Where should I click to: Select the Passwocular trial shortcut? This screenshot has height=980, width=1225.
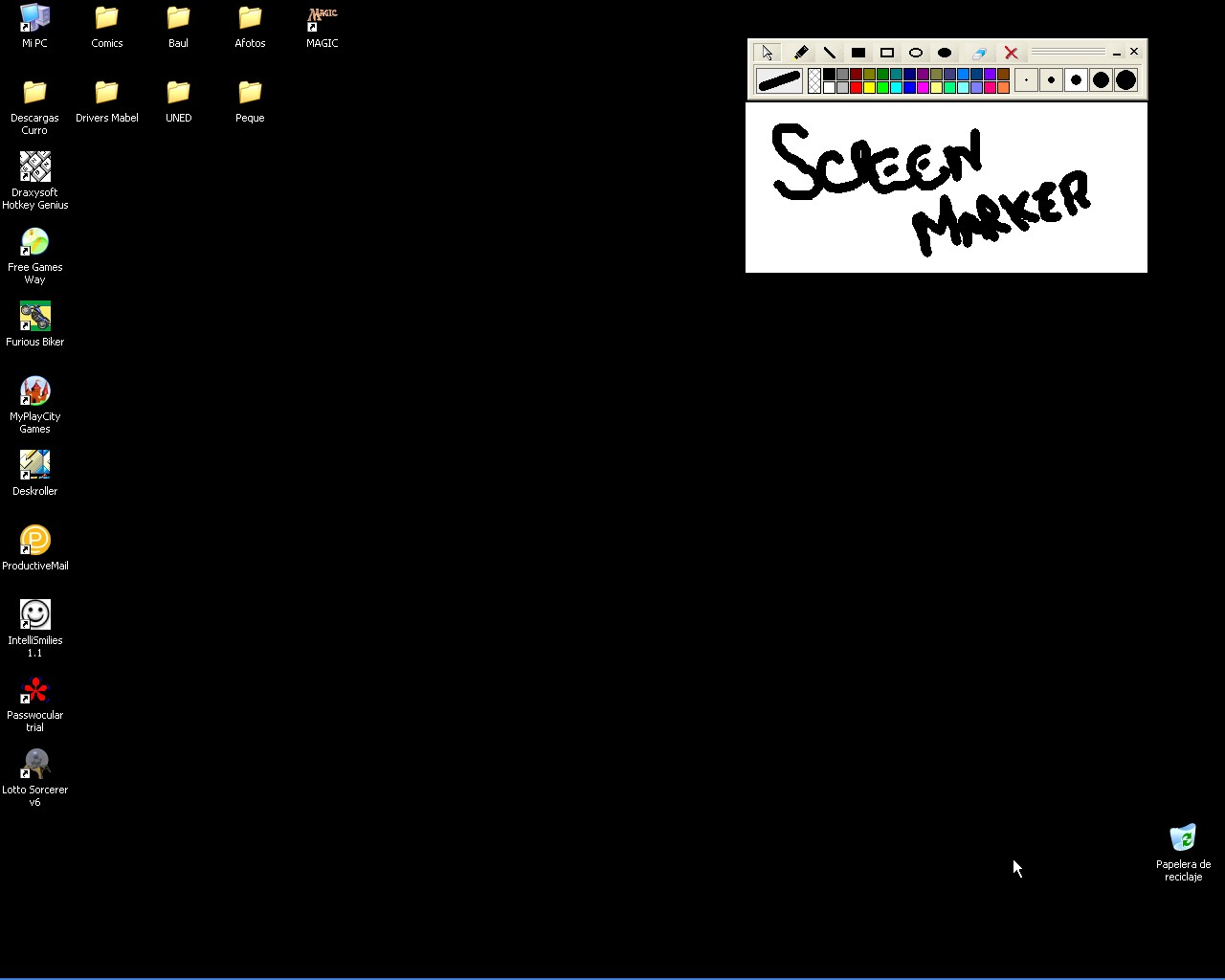click(x=34, y=703)
